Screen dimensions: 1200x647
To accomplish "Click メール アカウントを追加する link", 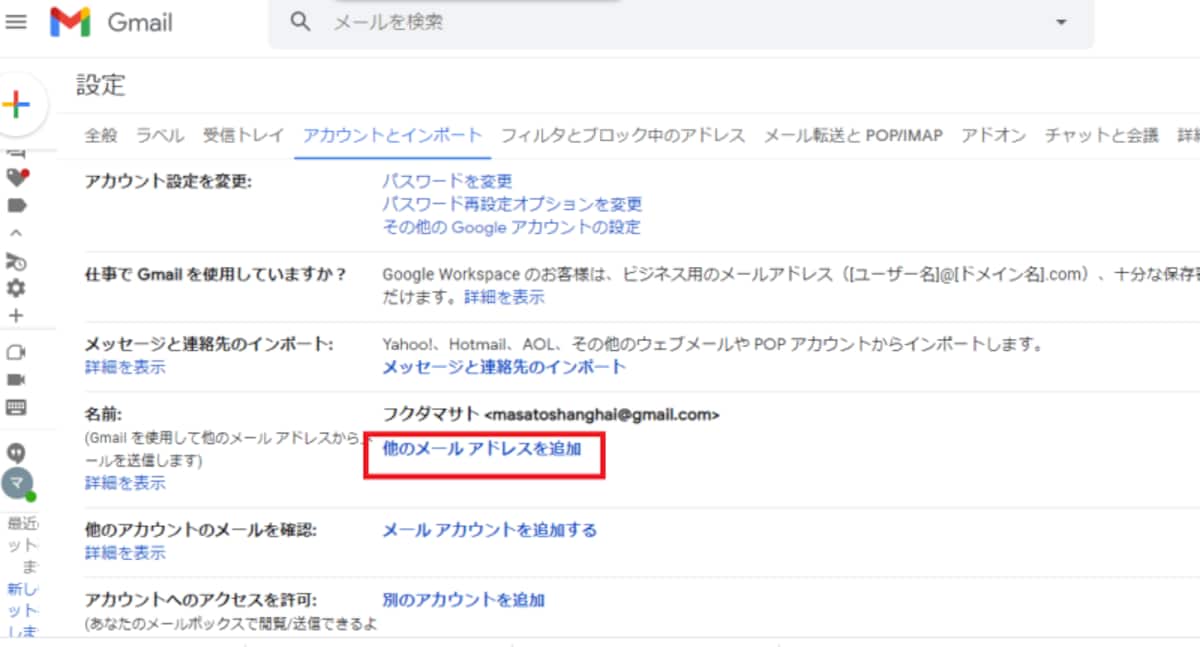I will click(490, 530).
